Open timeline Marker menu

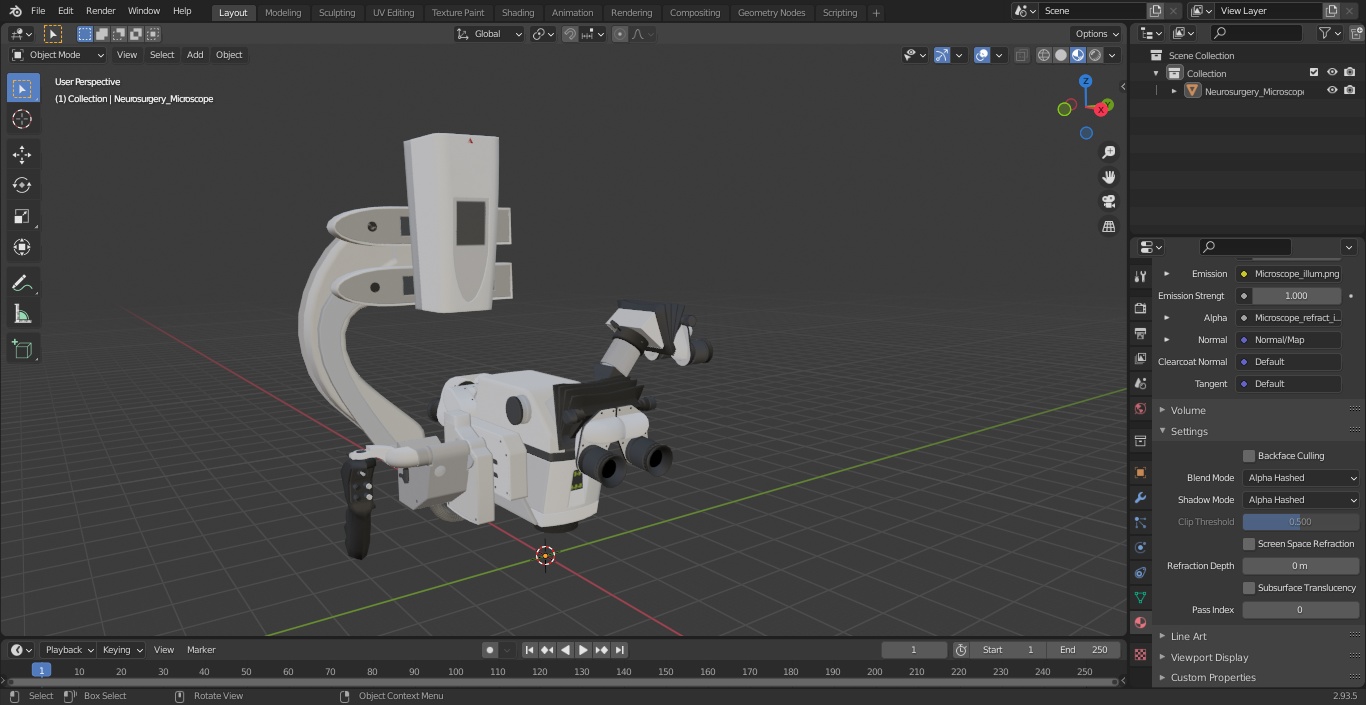(x=201, y=650)
